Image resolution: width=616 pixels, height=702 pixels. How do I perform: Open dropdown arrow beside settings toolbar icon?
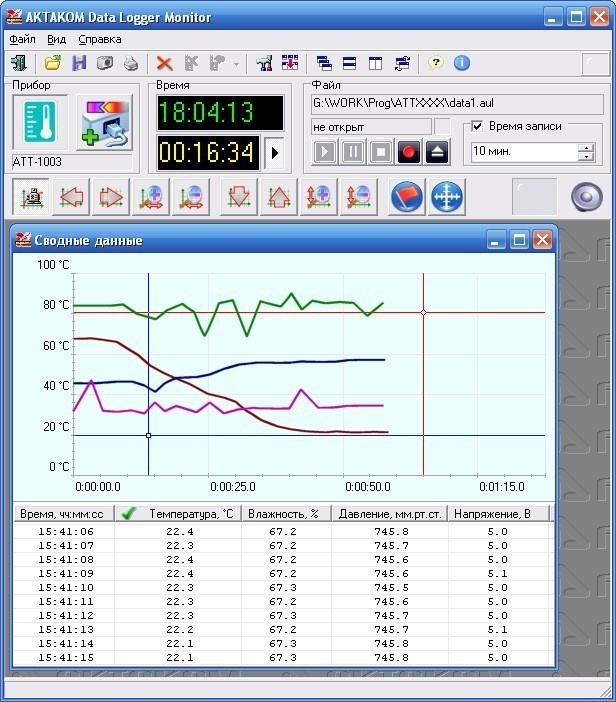point(237,64)
